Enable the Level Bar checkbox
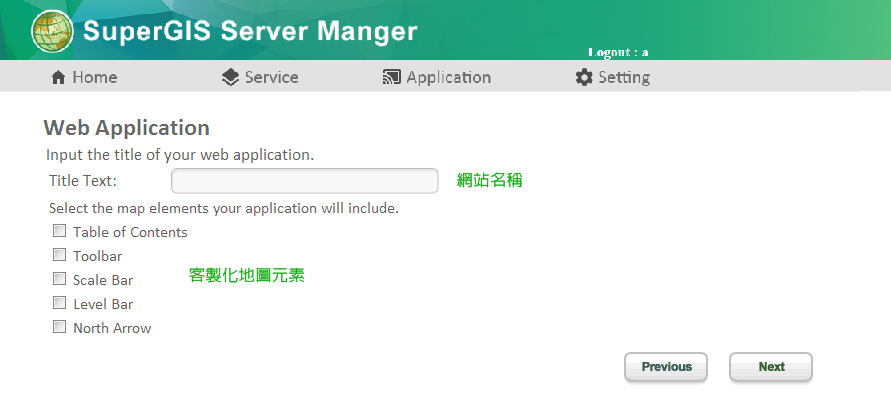The image size is (891, 418). click(x=60, y=303)
